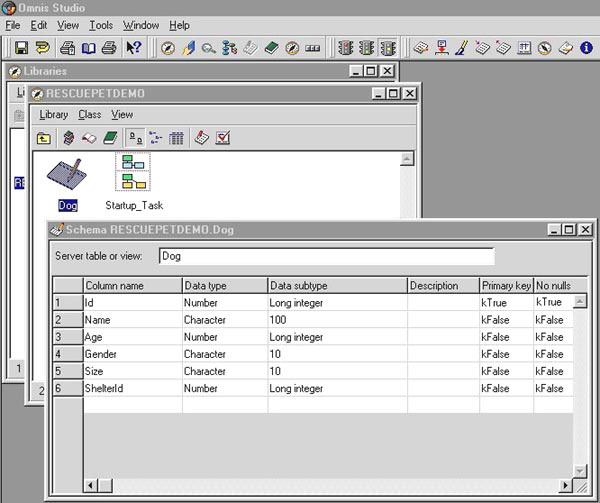Click the red download-to-computer icon

click(442, 48)
